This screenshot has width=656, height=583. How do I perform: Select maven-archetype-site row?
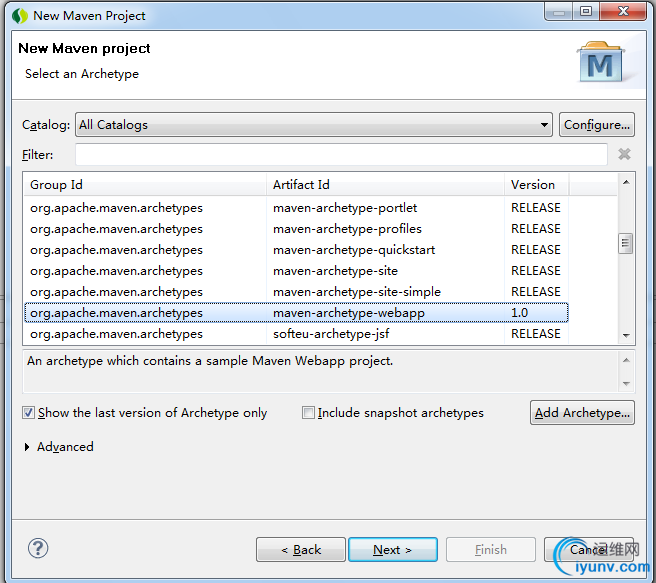pos(296,271)
